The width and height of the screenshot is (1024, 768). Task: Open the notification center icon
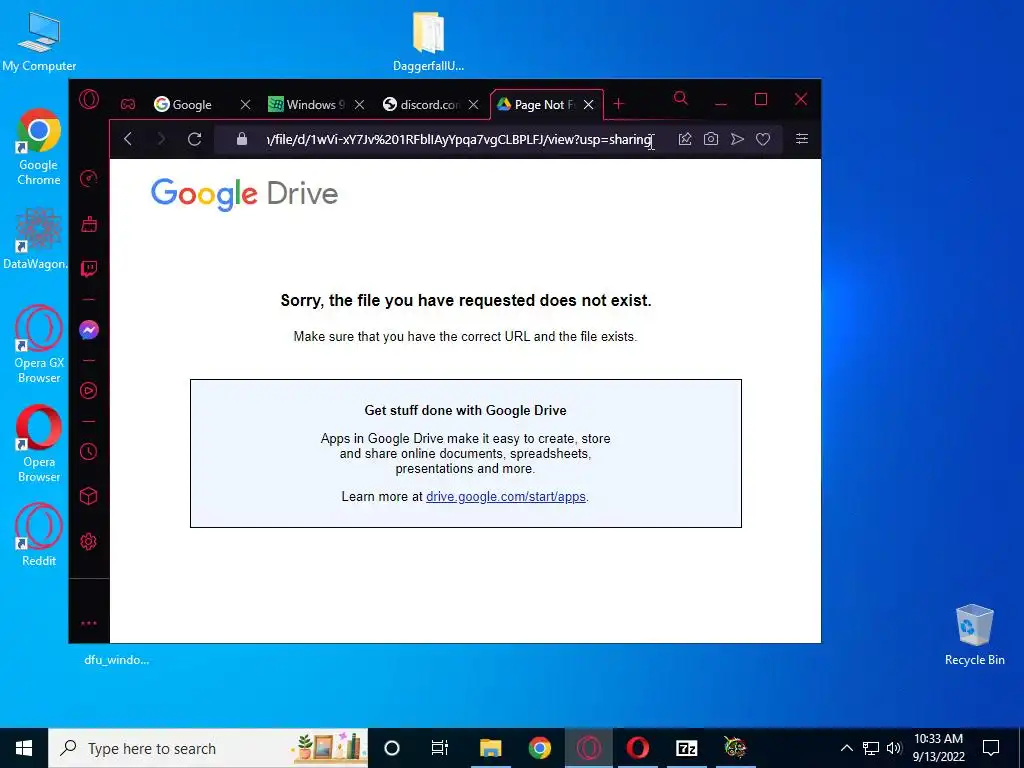(991, 748)
